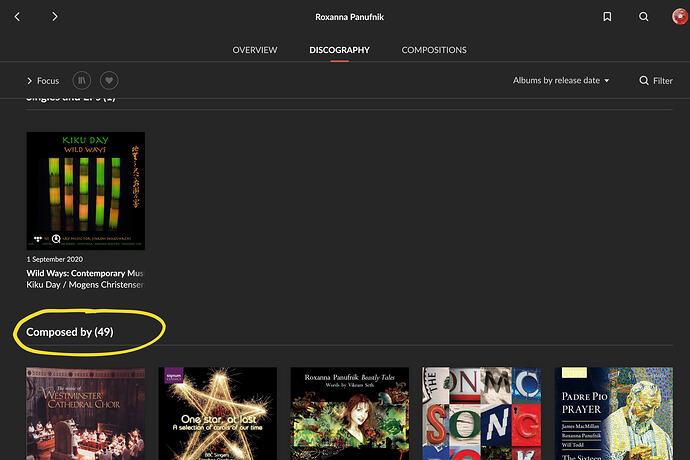The width and height of the screenshot is (690, 460).
Task: Open the One star, at last album
Action: click(x=218, y=414)
